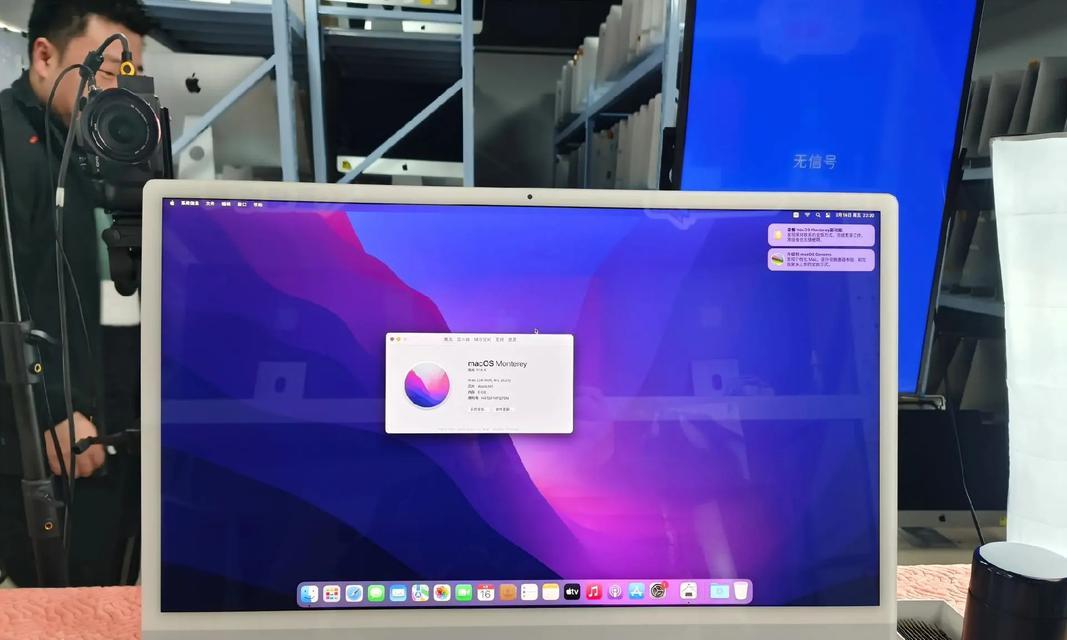Open the Music app in the Dock

click(593, 592)
